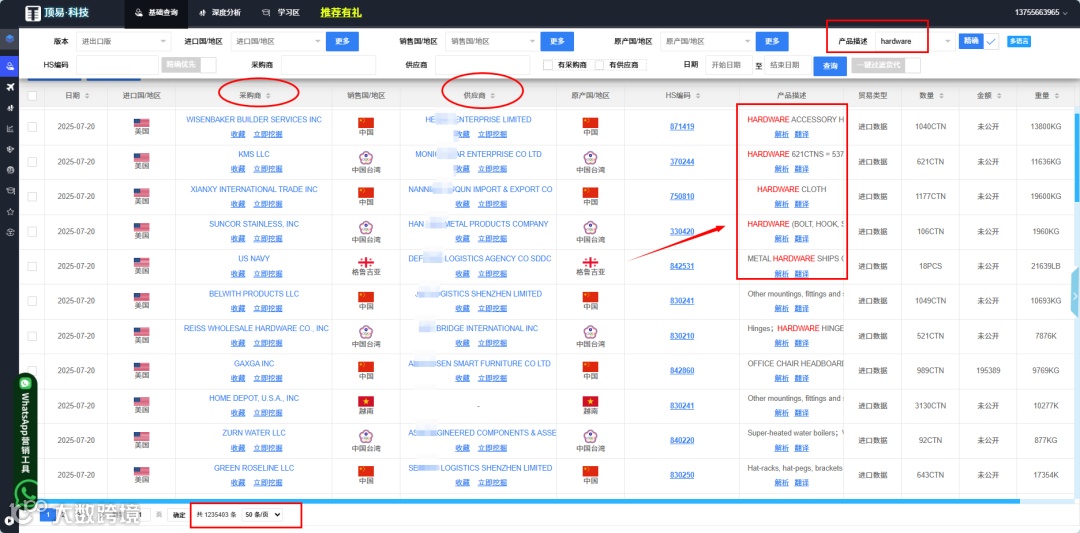Open HS code link 871419
Viewport: 1080px width, 533px height.
pyautogui.click(x=682, y=127)
